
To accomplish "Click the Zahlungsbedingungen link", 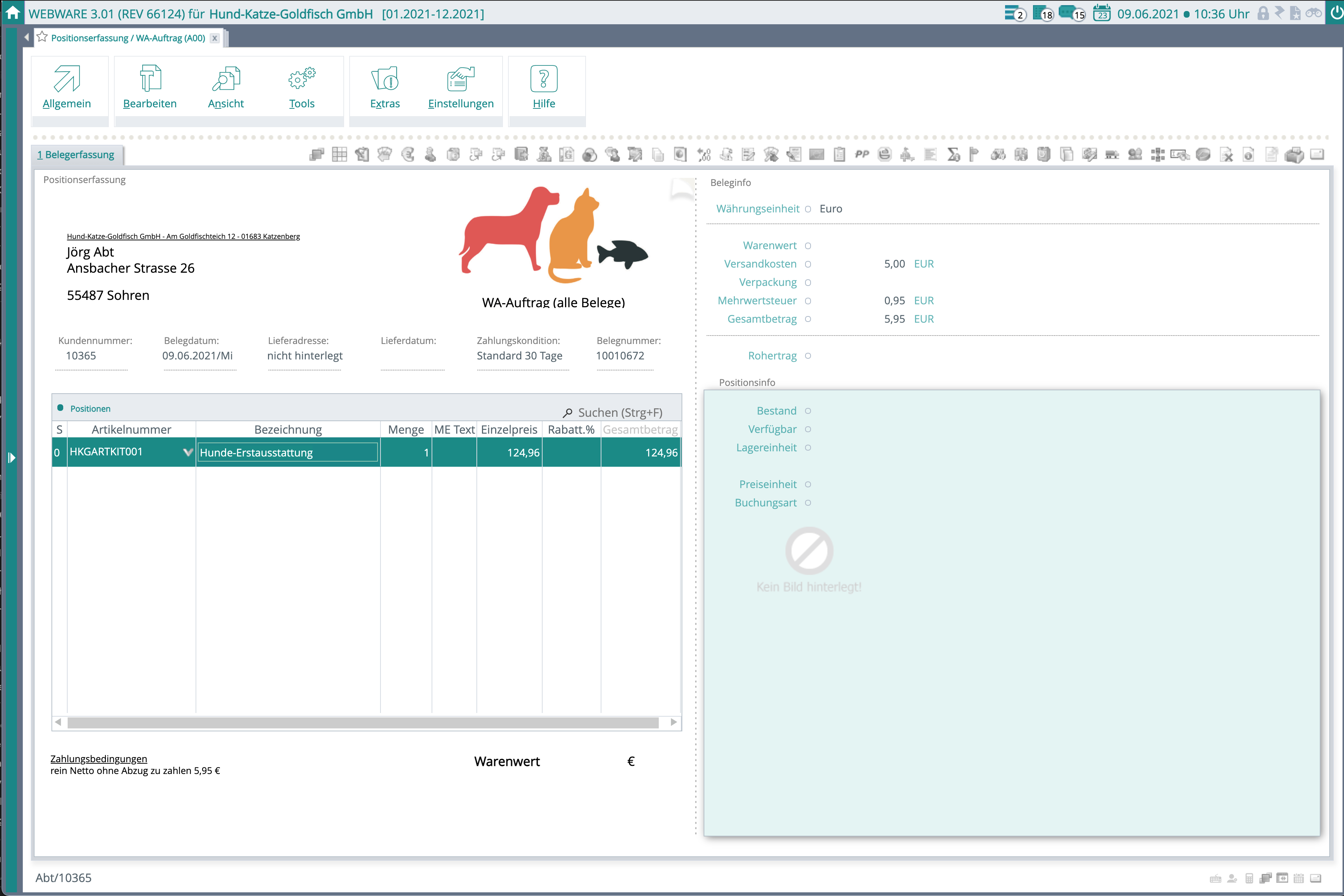I will point(98,759).
